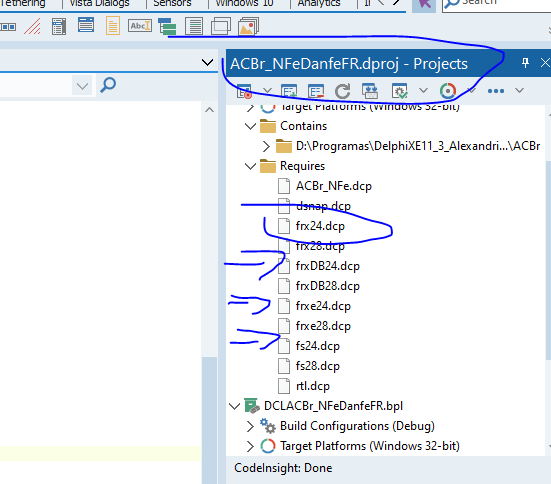Choose the blue window-with-lines component icon
551x484 pixels.
click(x=86, y=25)
